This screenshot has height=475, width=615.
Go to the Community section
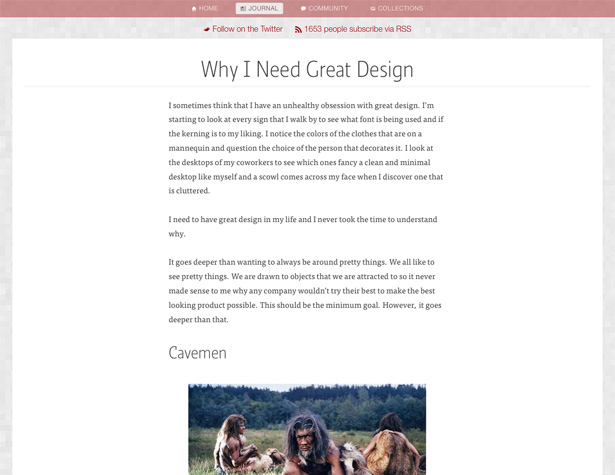tap(324, 8)
